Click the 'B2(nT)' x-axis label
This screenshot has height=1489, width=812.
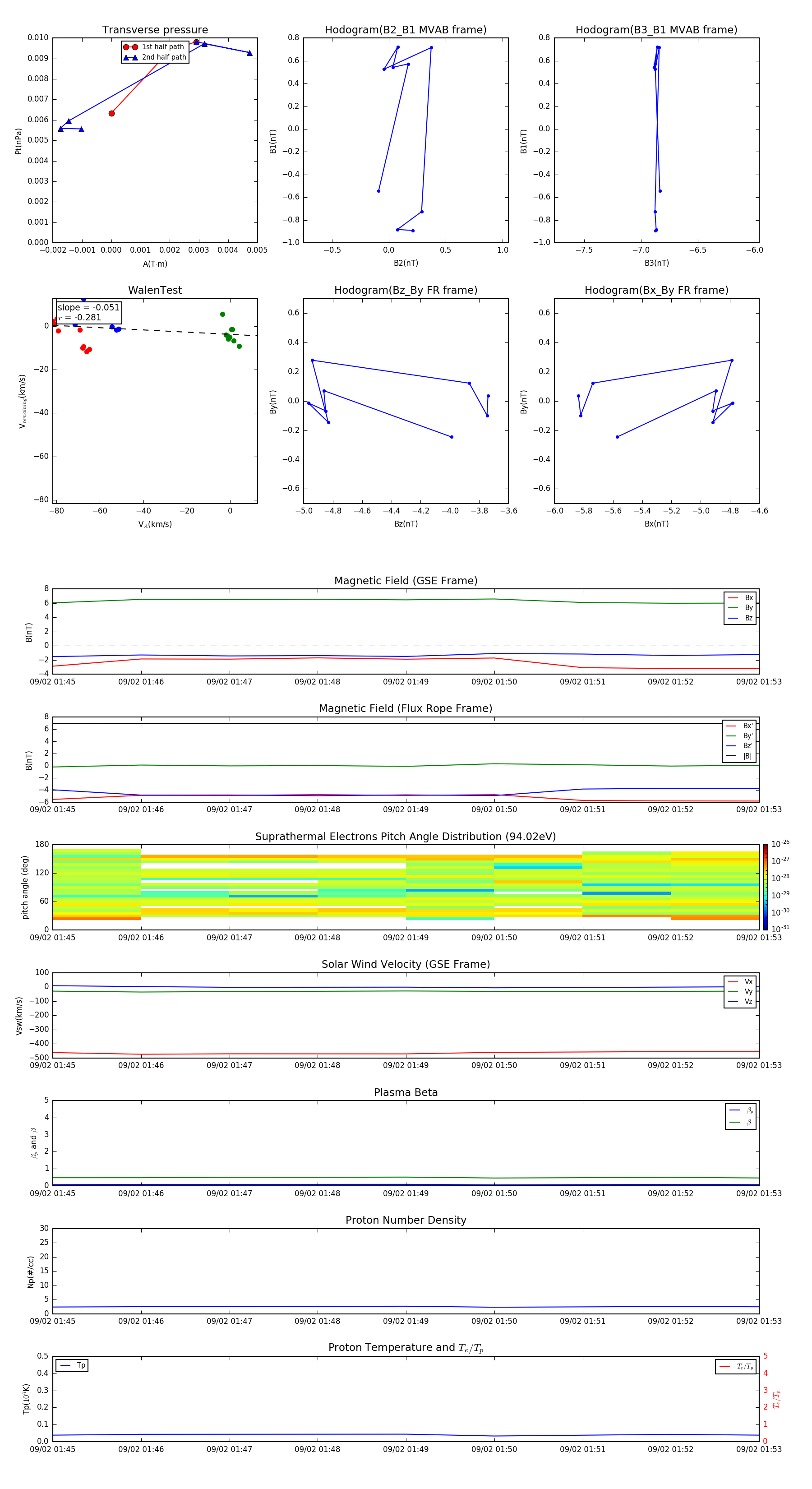click(x=406, y=263)
